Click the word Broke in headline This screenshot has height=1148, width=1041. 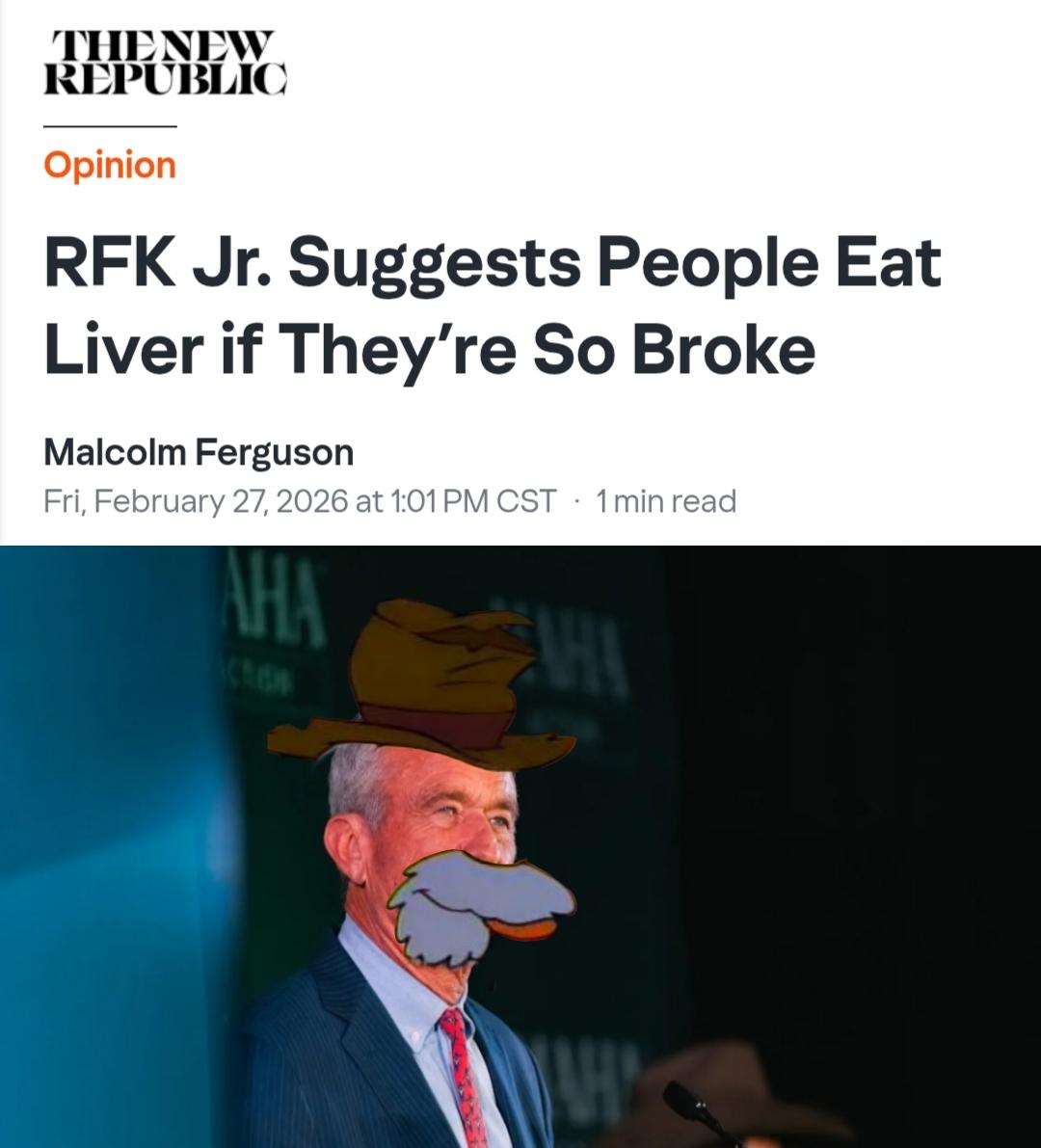click(723, 349)
